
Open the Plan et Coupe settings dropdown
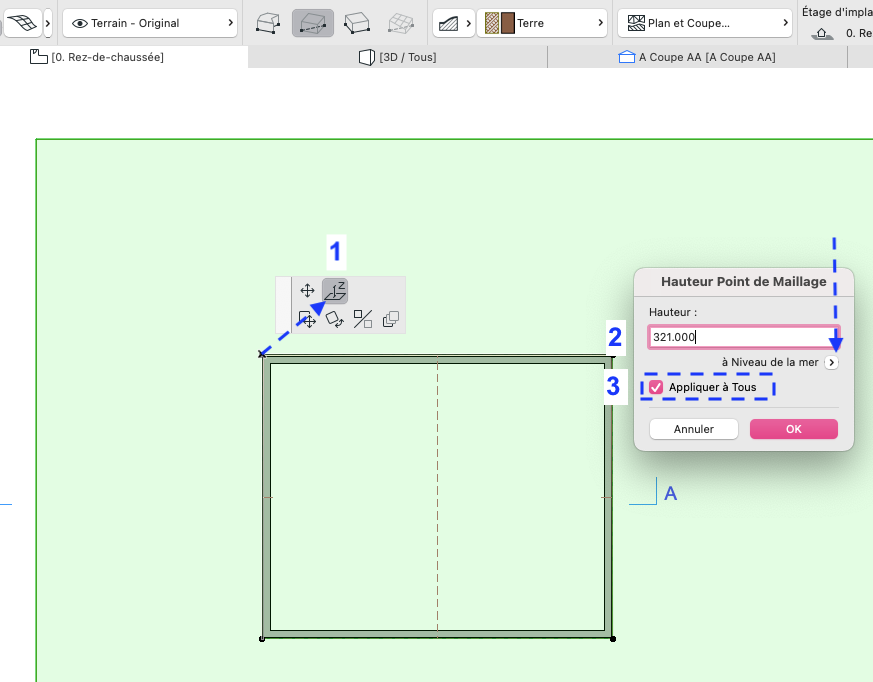coord(705,23)
